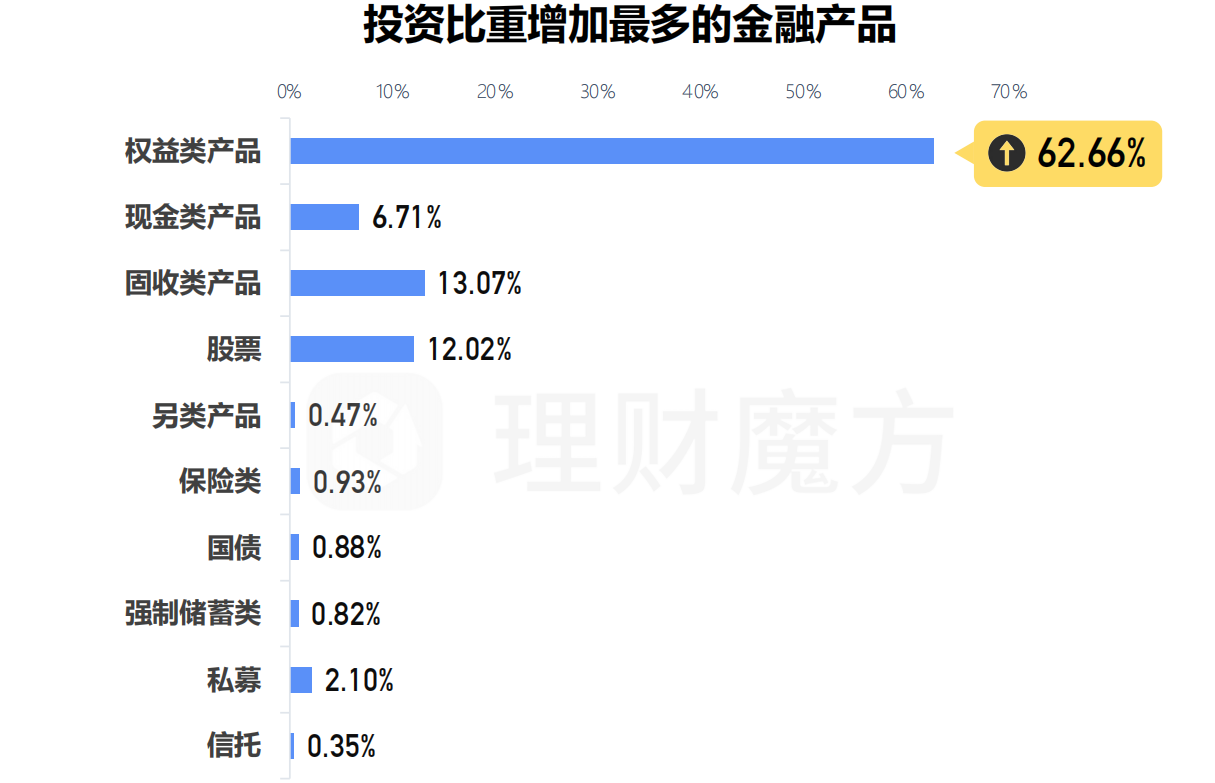Click the chart title 投资比重增加最多的金融产品
Image resolution: width=1215 pixels, height=783 pixels.
tap(629, 27)
